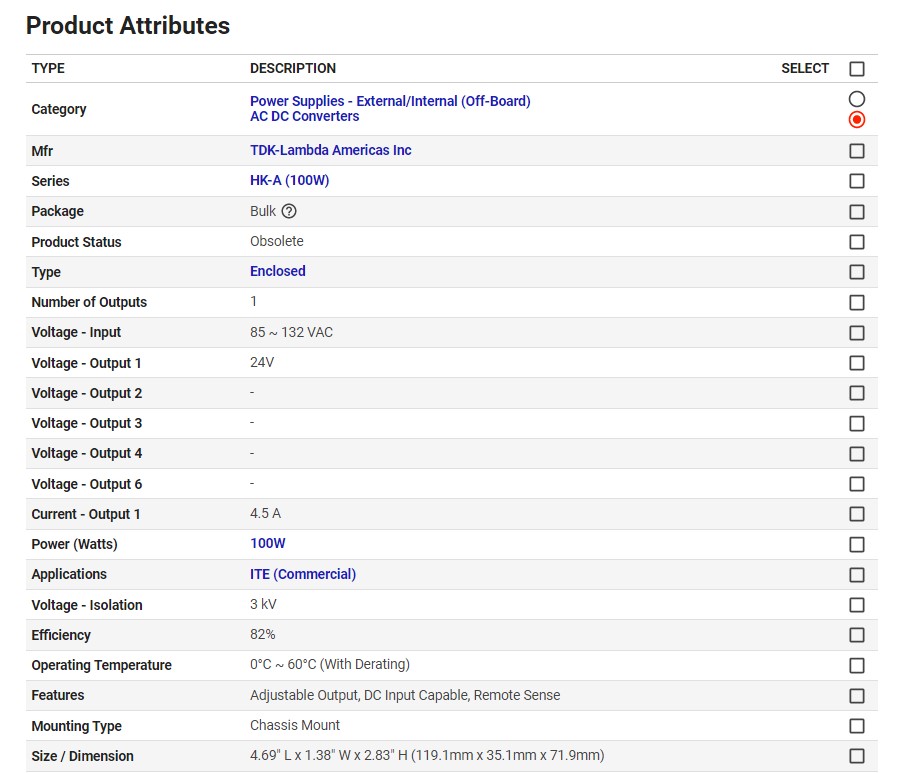Enable the Mounting Type checkbox

pos(857,726)
